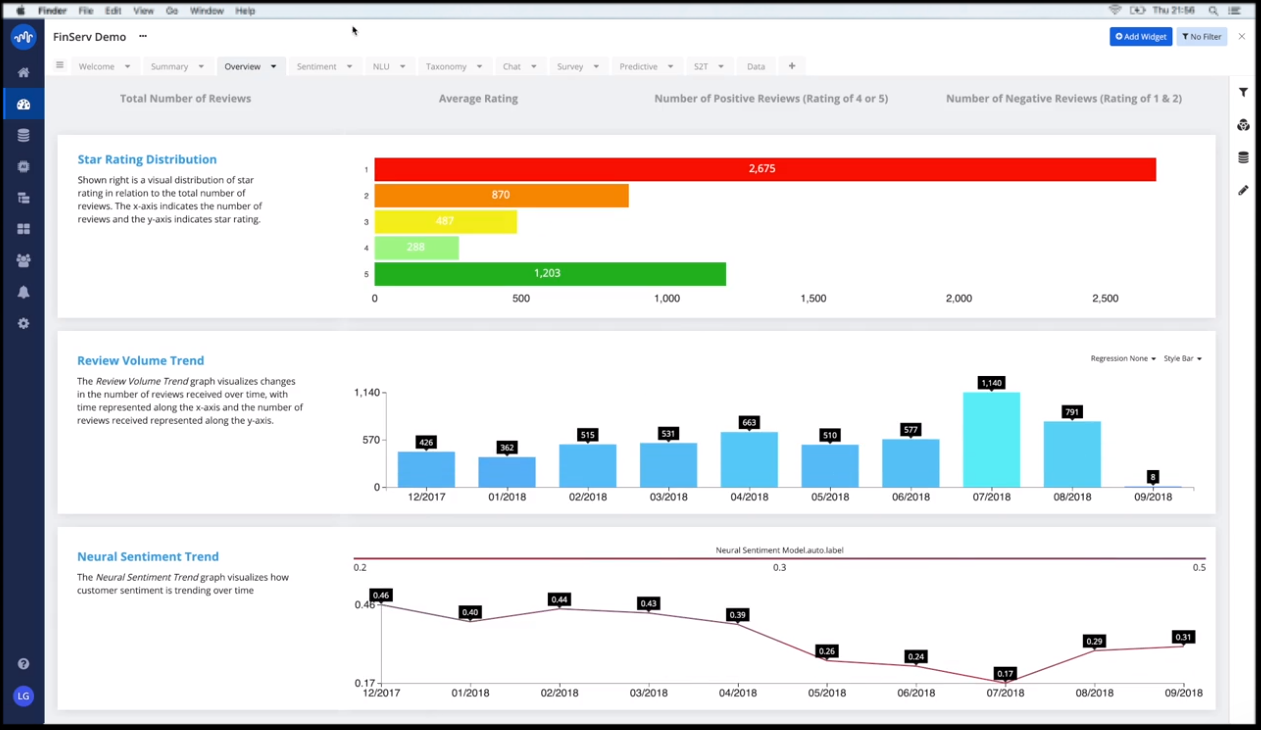Select the database icon in the left sidebar
The width and height of the screenshot is (1261, 730).
click(x=23, y=135)
